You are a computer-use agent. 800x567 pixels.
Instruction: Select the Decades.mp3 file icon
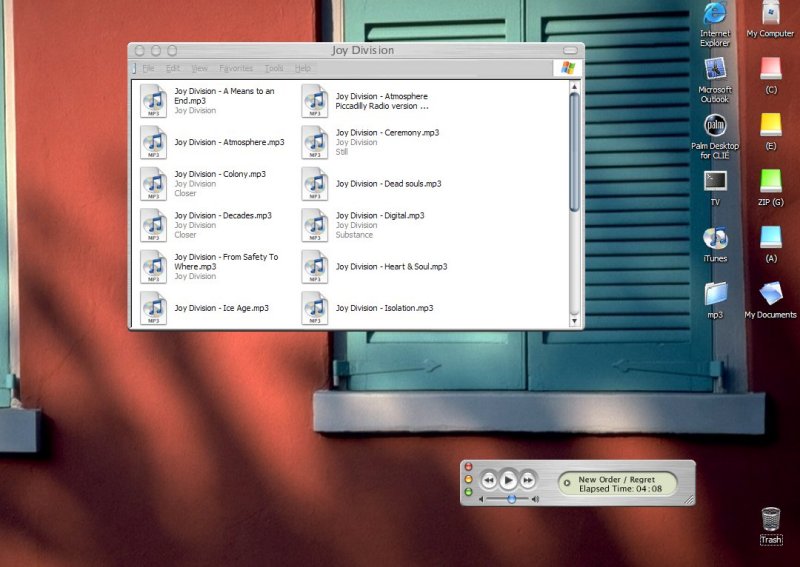[154, 225]
